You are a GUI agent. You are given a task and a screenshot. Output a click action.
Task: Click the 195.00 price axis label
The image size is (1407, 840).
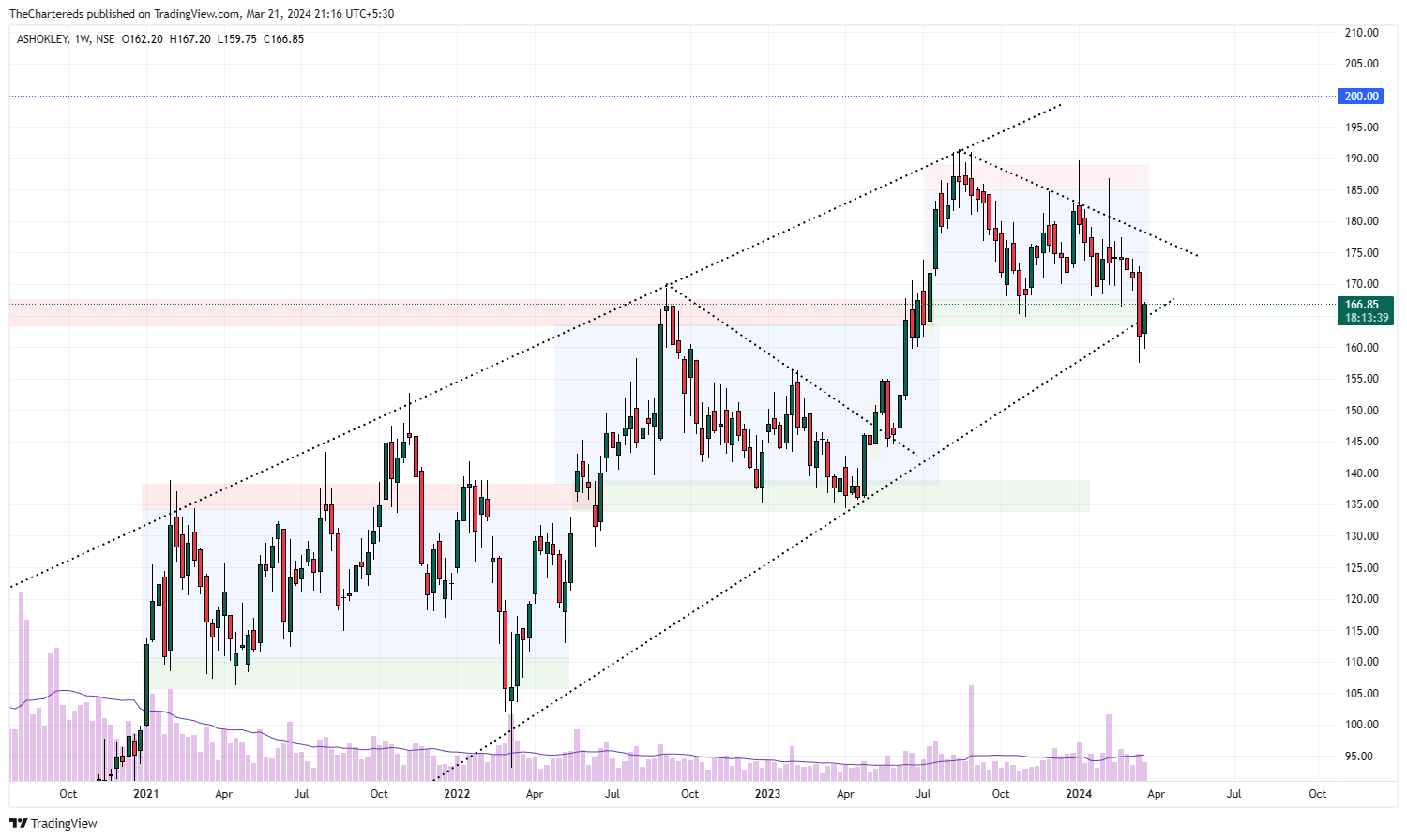tap(1362, 127)
